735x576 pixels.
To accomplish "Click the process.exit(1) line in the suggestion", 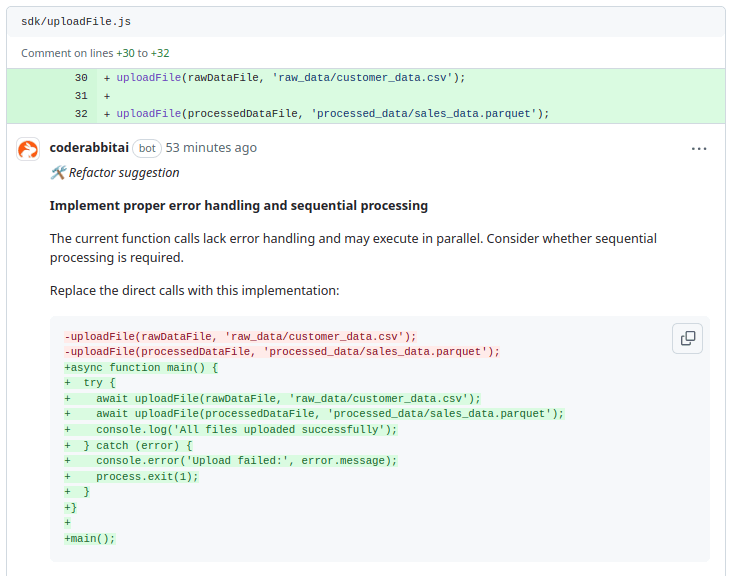I will coord(147,476).
